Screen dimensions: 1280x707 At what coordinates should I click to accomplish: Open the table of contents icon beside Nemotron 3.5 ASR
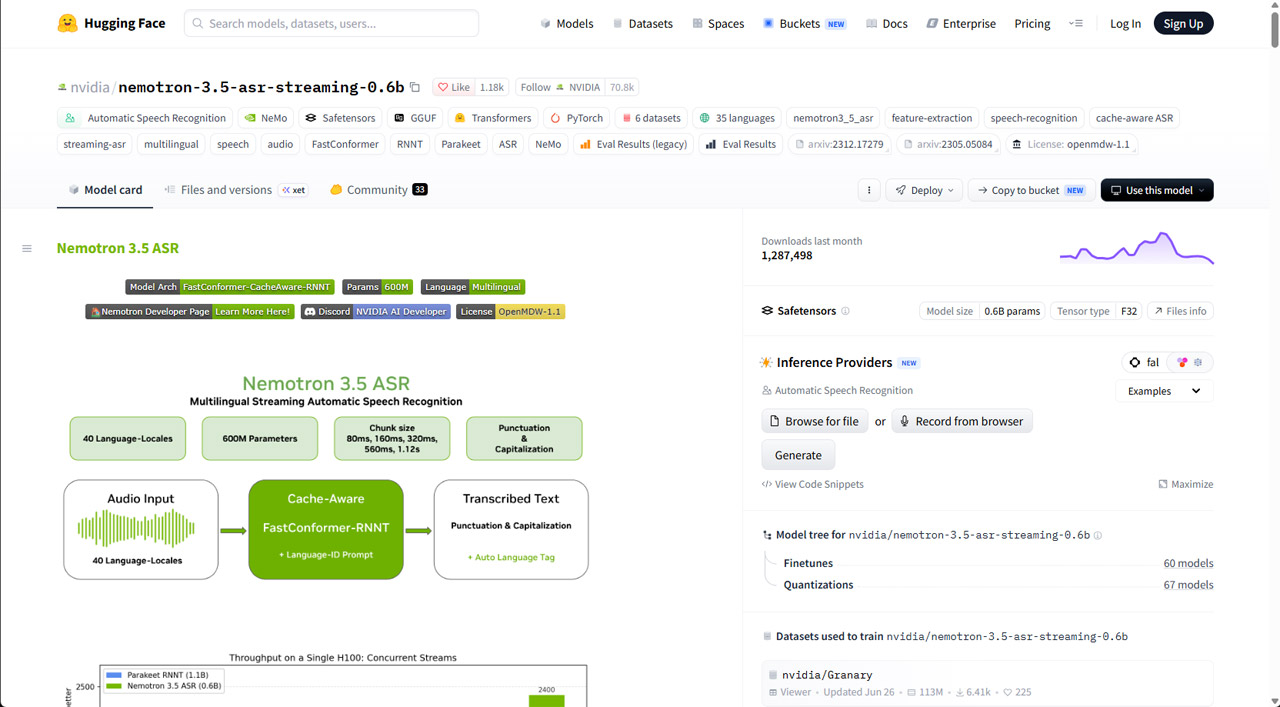pyautogui.click(x=27, y=248)
